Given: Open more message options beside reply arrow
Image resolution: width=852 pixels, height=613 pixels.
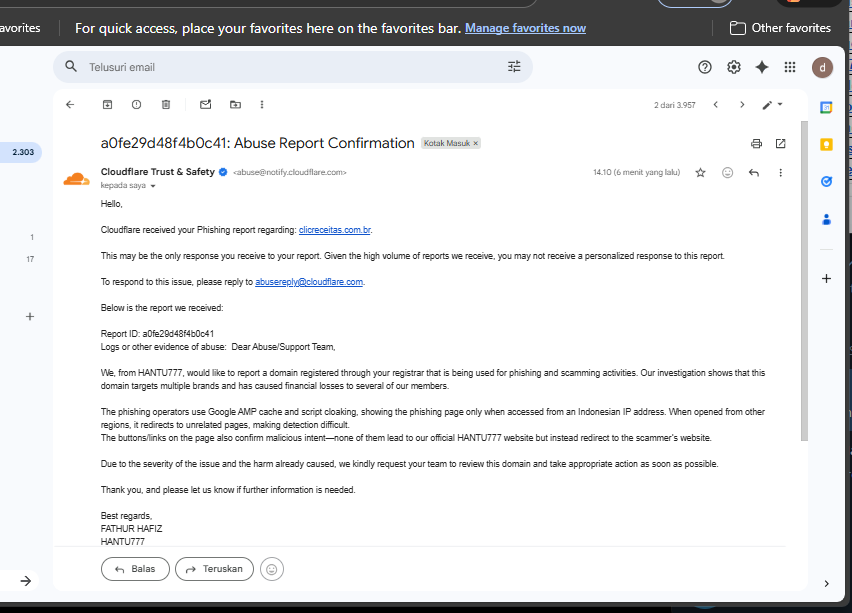Looking at the screenshot, I should (x=780, y=173).
